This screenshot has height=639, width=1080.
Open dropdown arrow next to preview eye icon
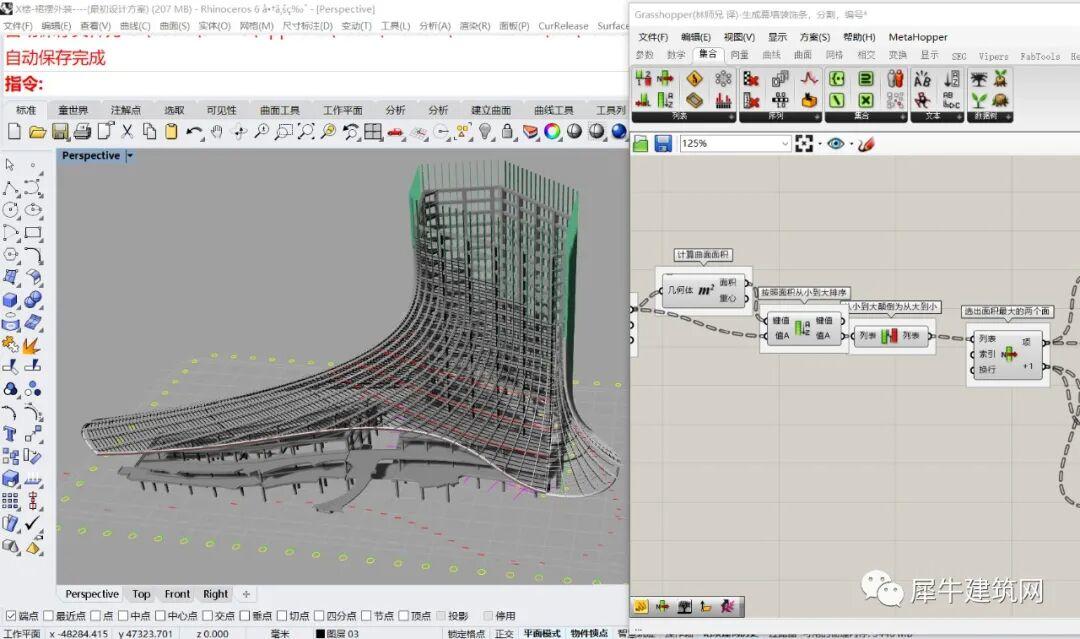pos(851,144)
